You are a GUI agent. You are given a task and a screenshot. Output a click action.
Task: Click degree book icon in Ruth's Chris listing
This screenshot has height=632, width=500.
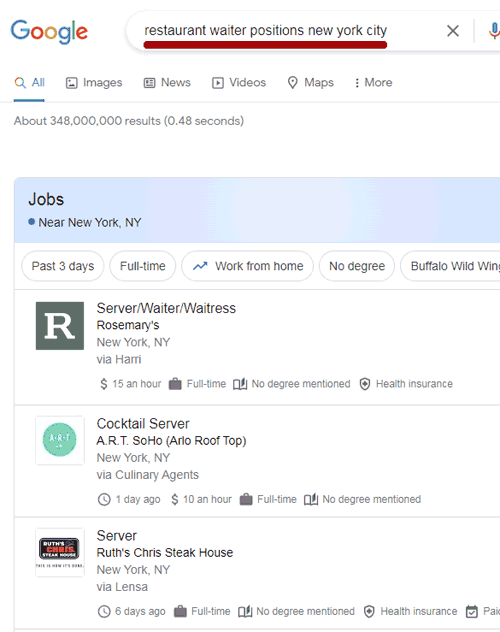click(245, 611)
